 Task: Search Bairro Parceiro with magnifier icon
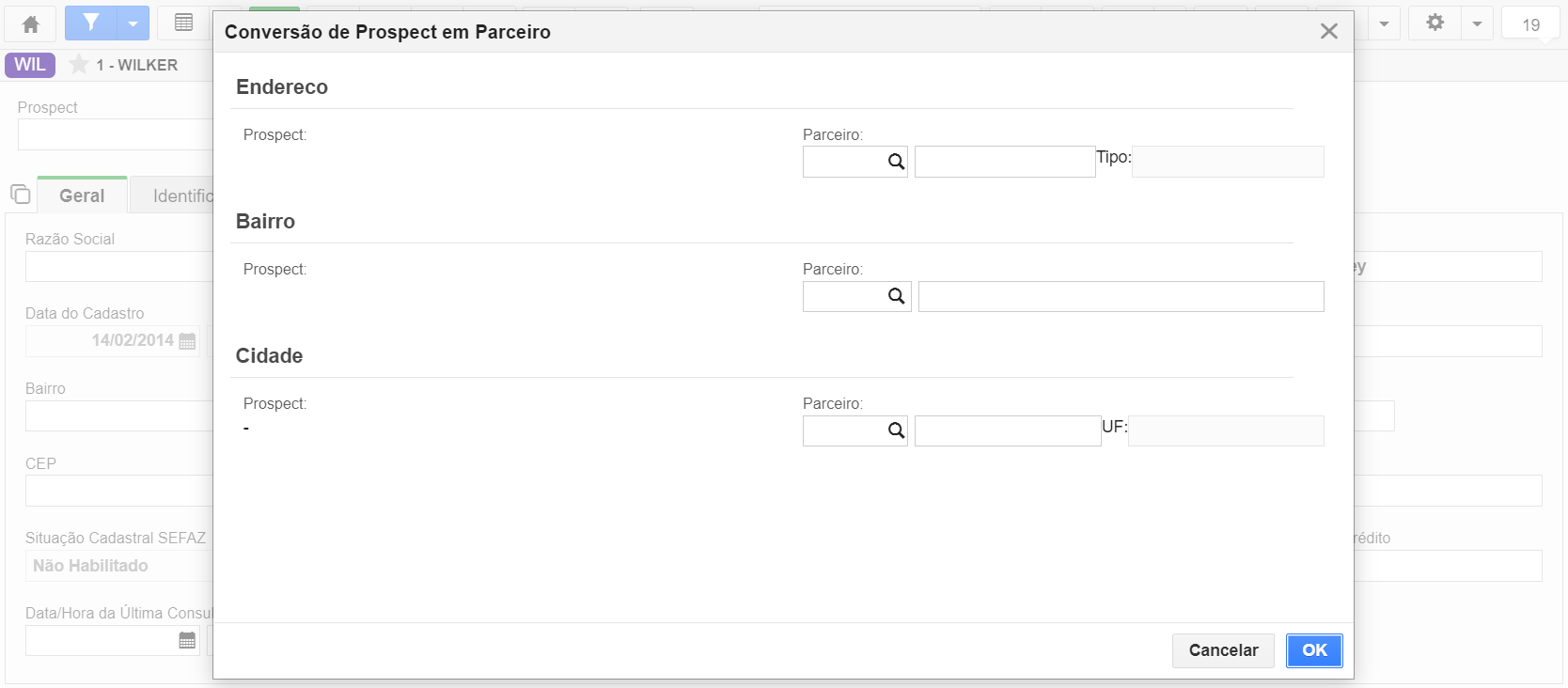[896, 296]
